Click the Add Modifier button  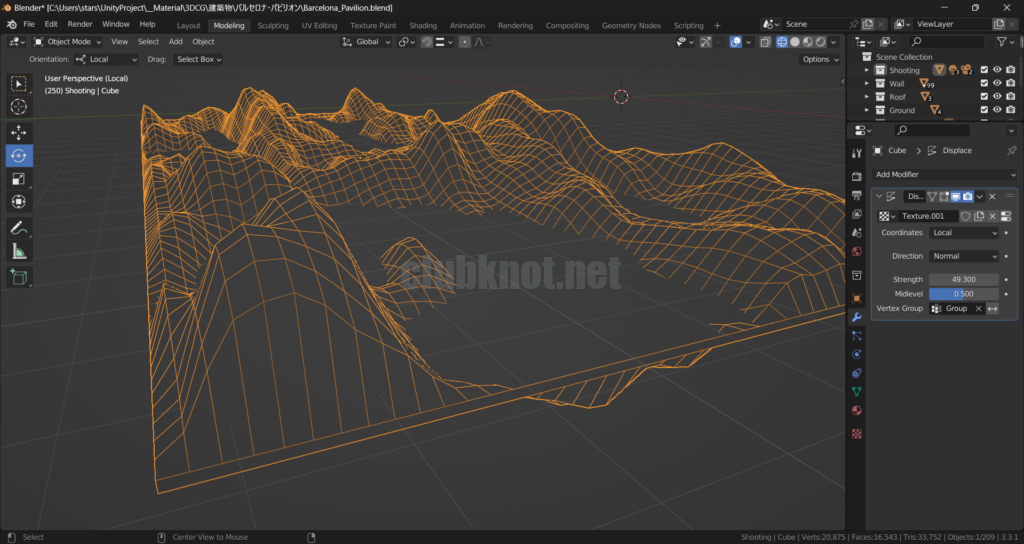point(944,174)
